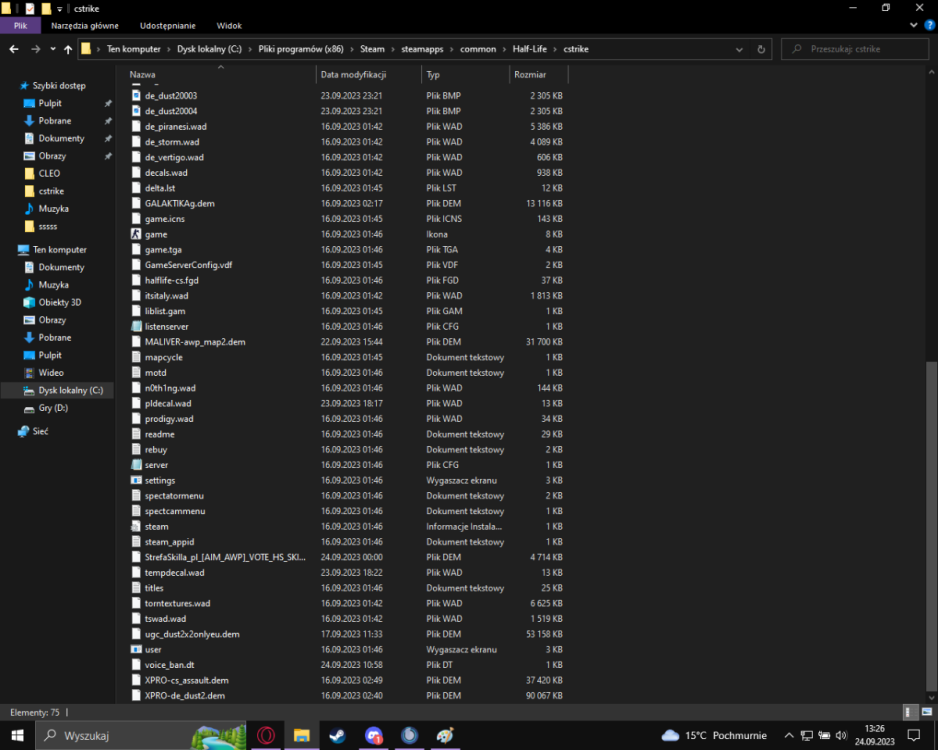Click the Przeszukaj: cstrike search field
This screenshot has height=750, width=938.
[860, 49]
